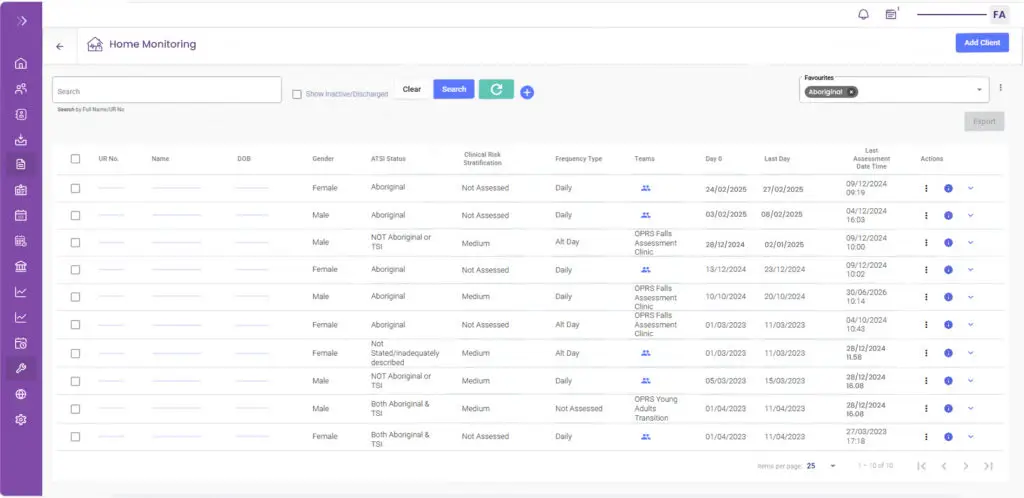Image resolution: width=1024 pixels, height=498 pixels.
Task: Click "Not Stated/inadequately described" ATSI cell
Action: [x=405, y=353]
